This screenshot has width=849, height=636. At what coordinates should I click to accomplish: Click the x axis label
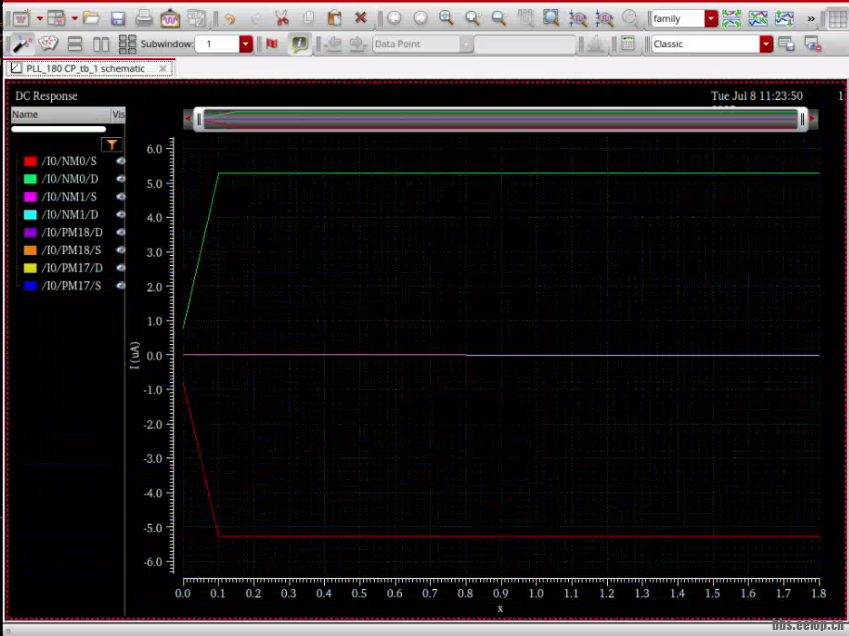pos(500,608)
